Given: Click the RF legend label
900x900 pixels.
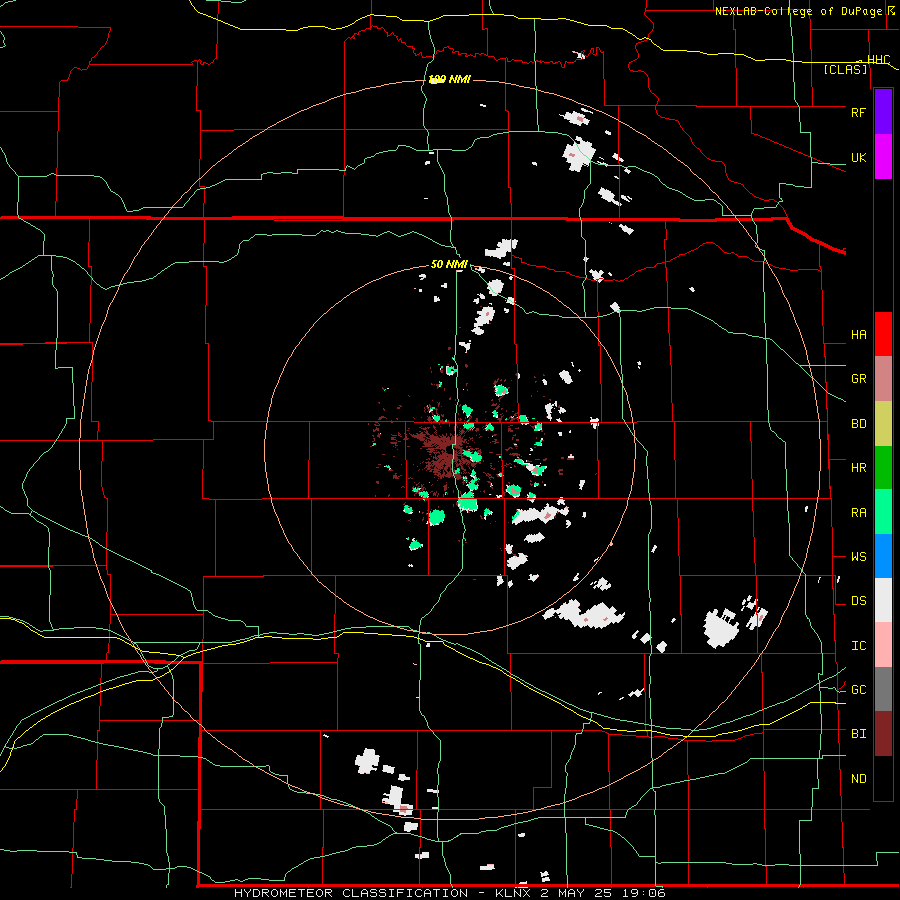Looking at the screenshot, I should pos(858,112).
